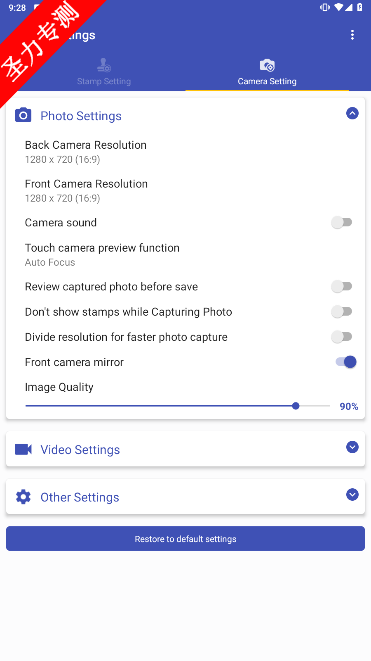This screenshot has width=371, height=661.
Task: Tap the Wi-Fi status bar icon
Action: pos(339,7)
